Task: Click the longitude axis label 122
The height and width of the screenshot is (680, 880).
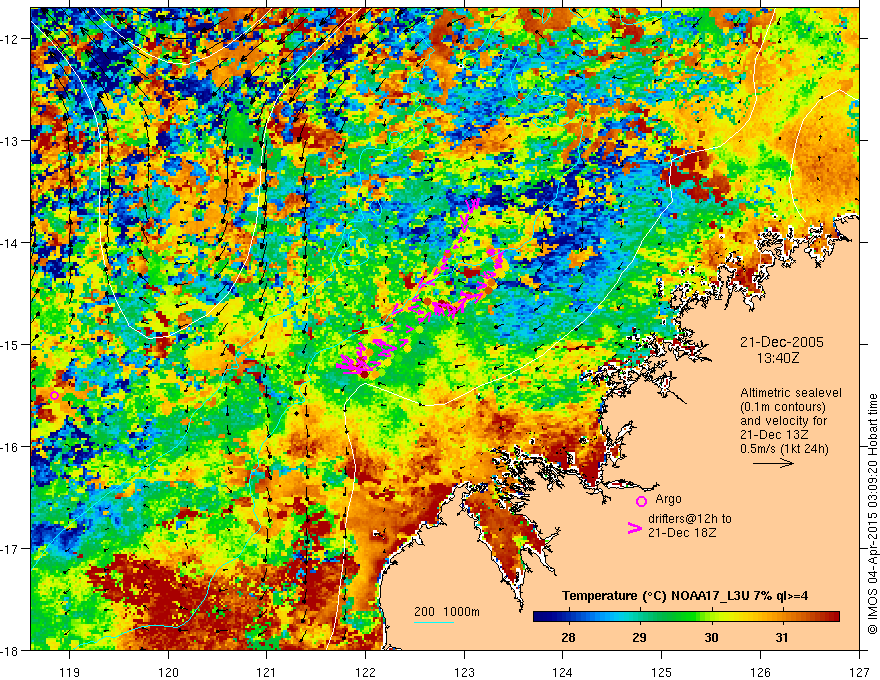Action: [x=365, y=672]
